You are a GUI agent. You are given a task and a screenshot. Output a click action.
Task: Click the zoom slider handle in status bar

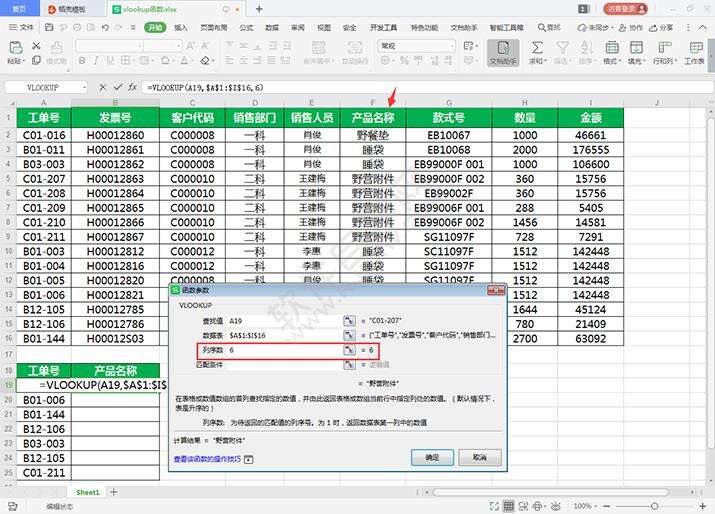654,506
